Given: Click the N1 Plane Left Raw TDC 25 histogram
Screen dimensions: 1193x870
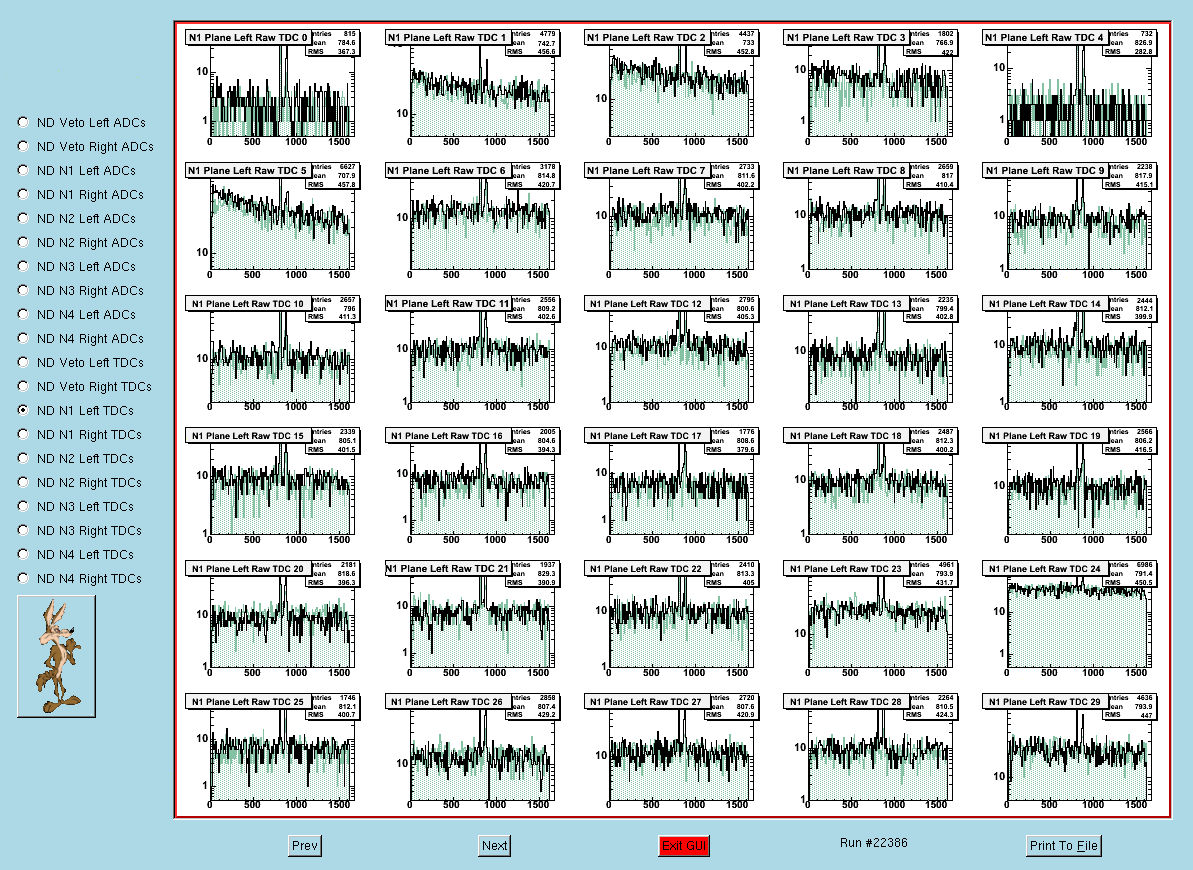Looking at the screenshot, I should coord(272,751).
